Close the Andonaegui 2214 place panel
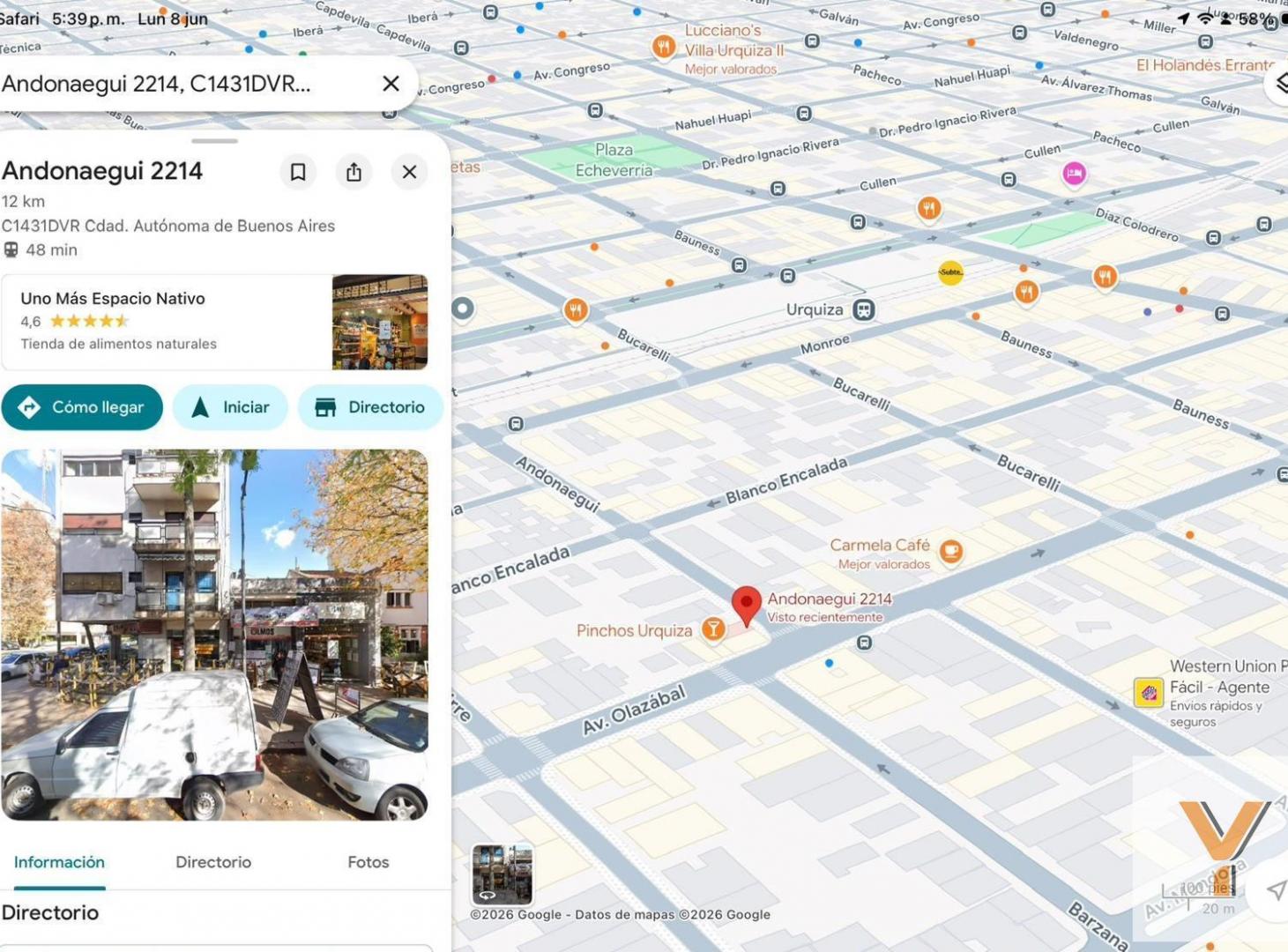 tap(409, 172)
